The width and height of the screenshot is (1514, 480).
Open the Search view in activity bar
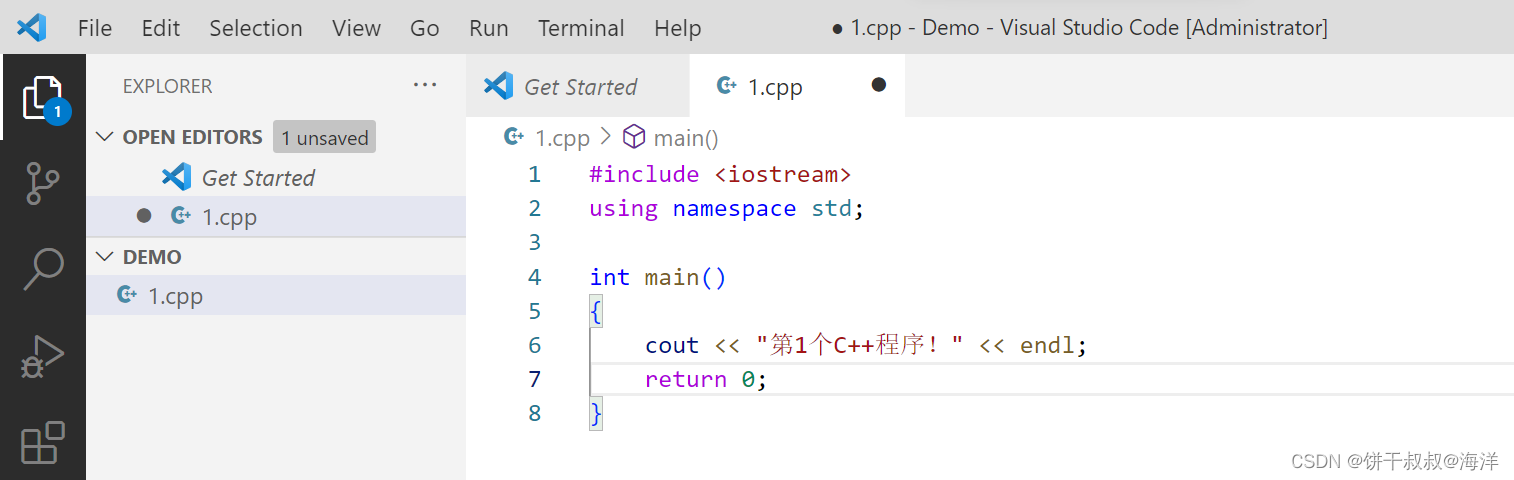pos(43,269)
